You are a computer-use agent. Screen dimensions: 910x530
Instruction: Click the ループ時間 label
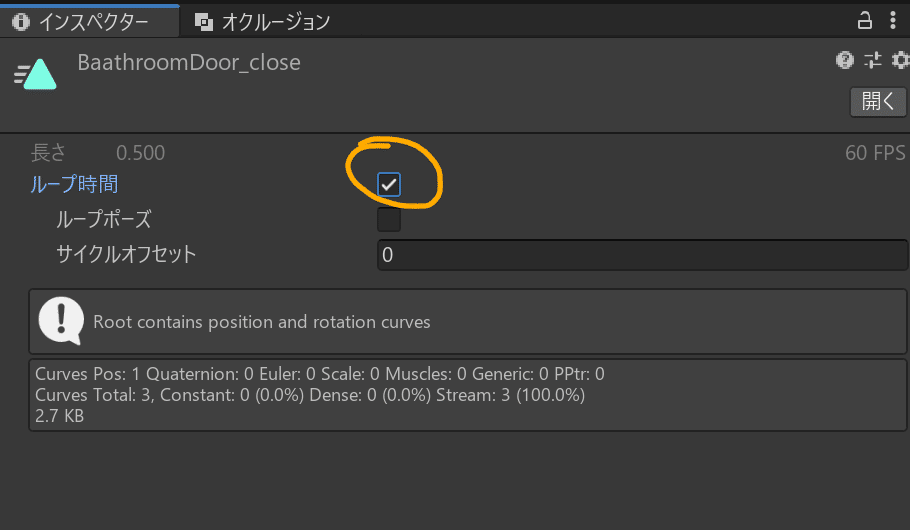click(74, 184)
